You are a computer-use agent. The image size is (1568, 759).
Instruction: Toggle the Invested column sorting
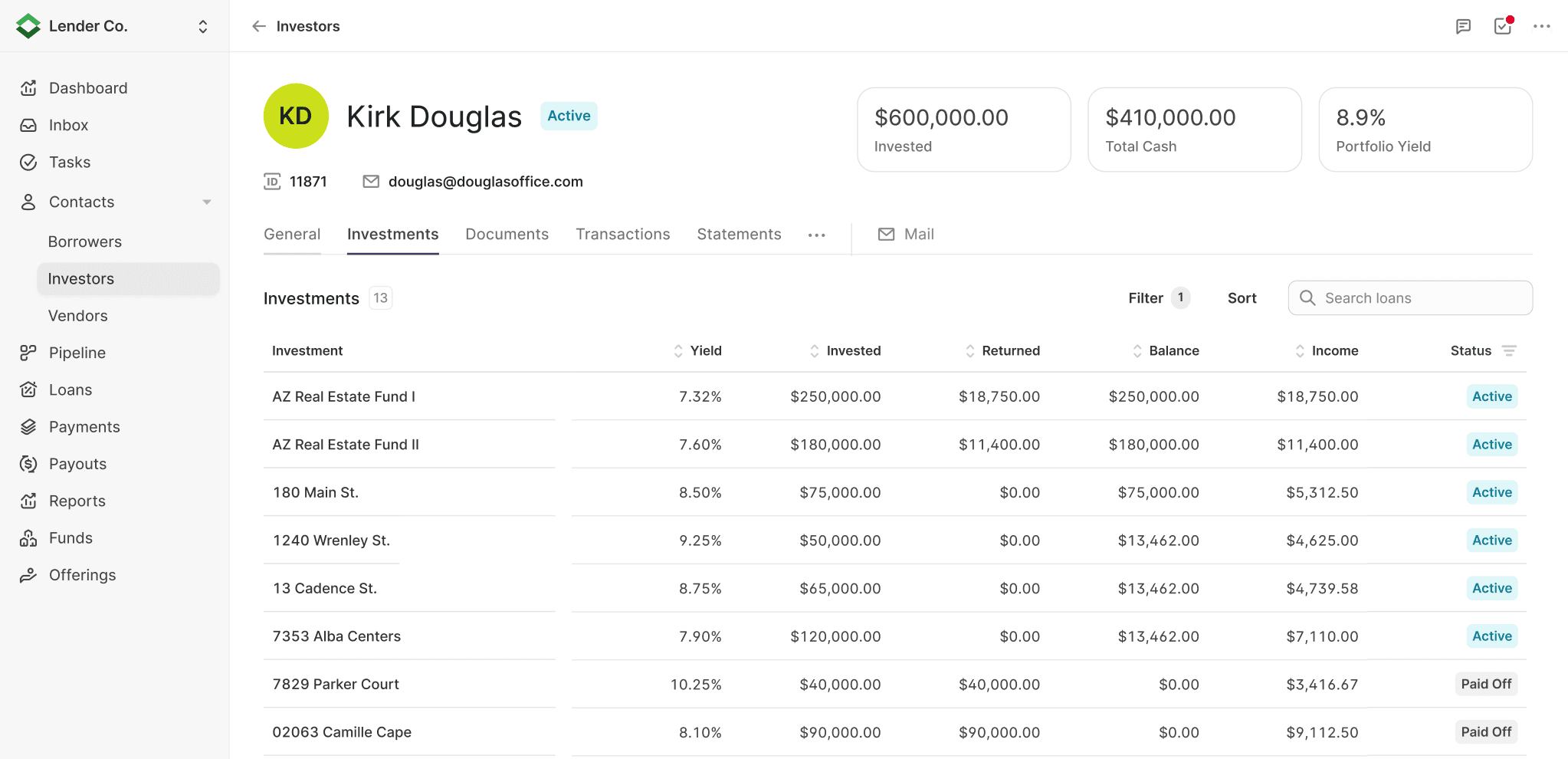click(814, 350)
